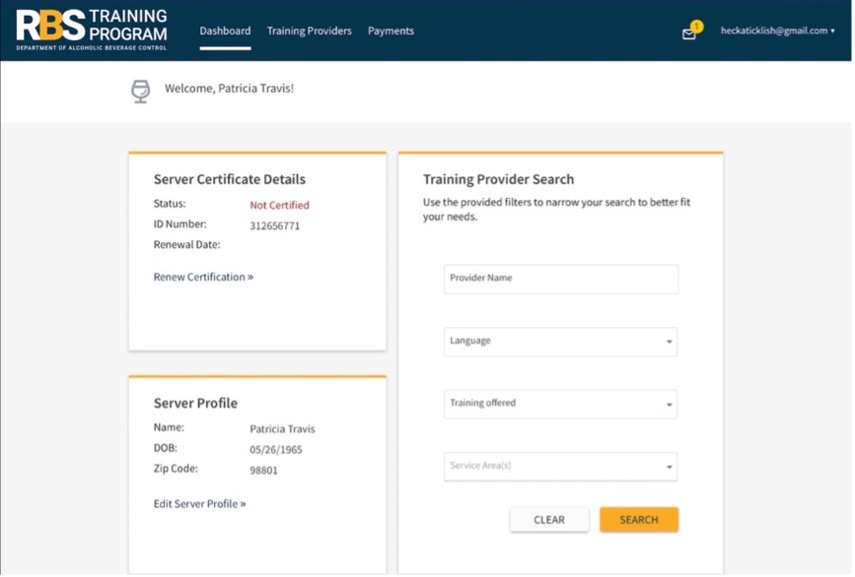Screen dimensions: 855x577
Task: Click the Zip Code value 98801
Action: pos(266,470)
